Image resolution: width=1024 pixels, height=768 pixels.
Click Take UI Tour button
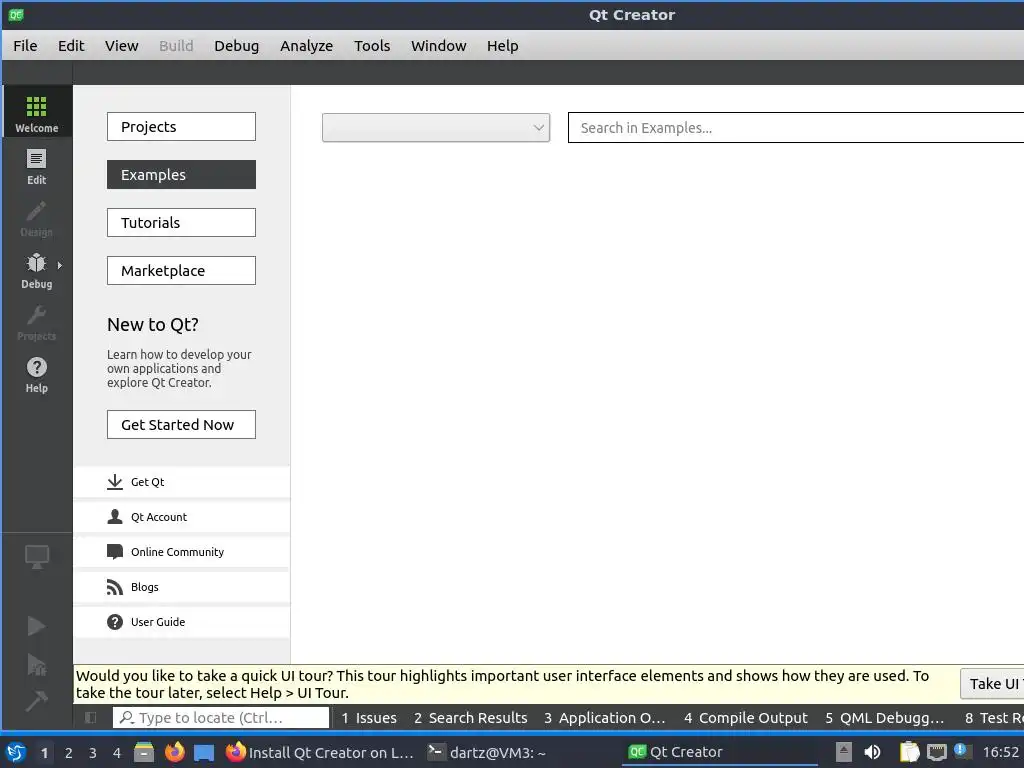[993, 684]
